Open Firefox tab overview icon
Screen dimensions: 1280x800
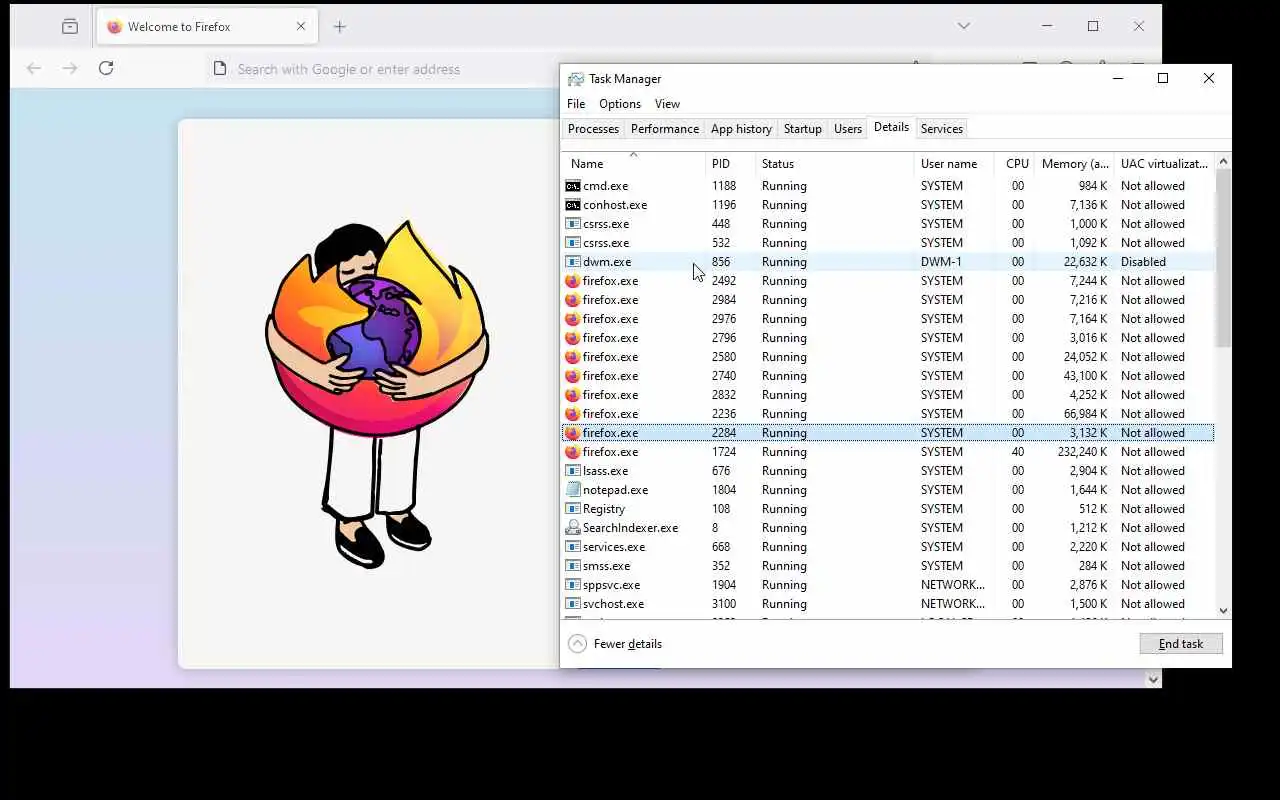tap(70, 27)
